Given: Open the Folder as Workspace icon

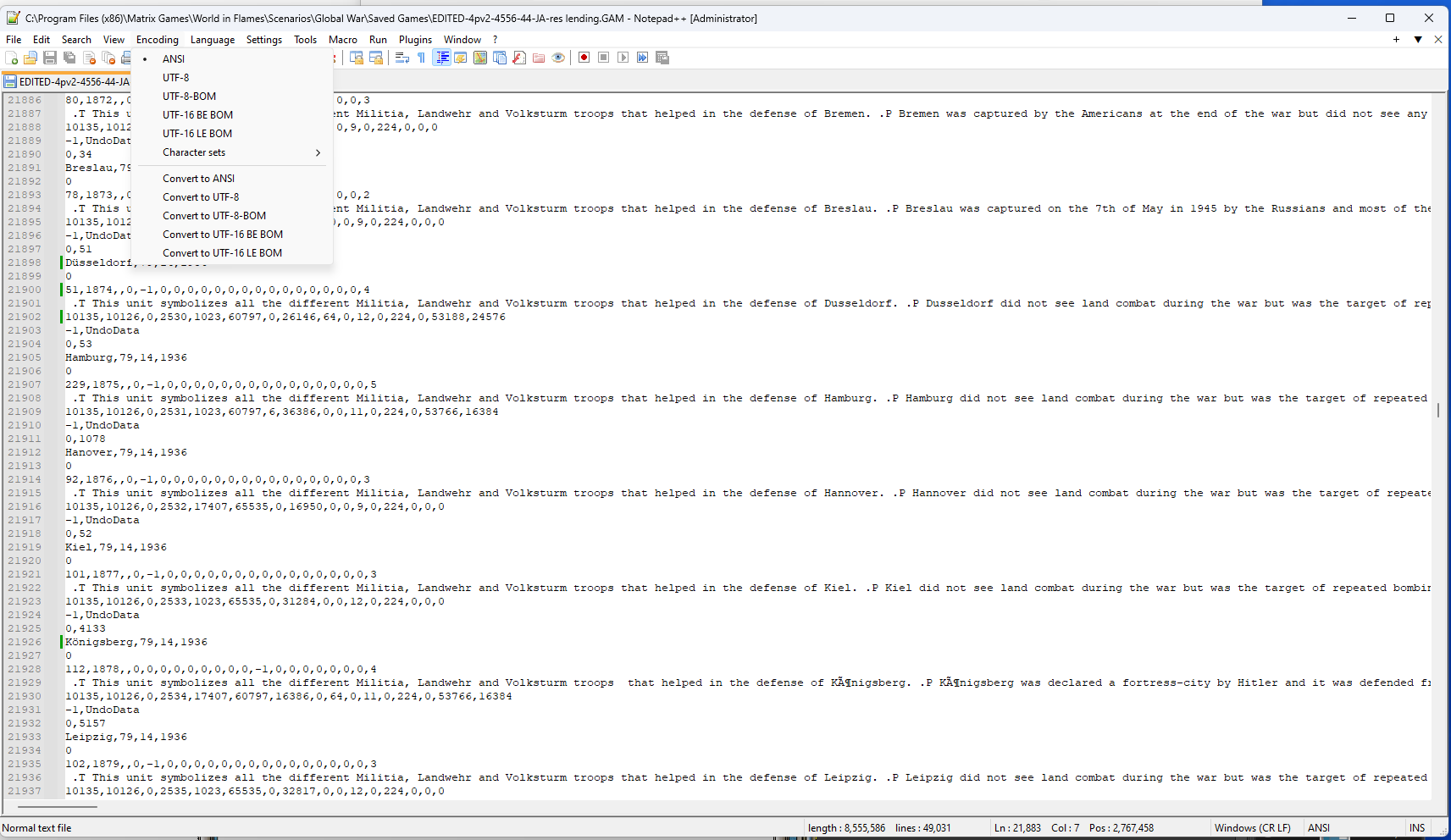Looking at the screenshot, I should [539, 58].
